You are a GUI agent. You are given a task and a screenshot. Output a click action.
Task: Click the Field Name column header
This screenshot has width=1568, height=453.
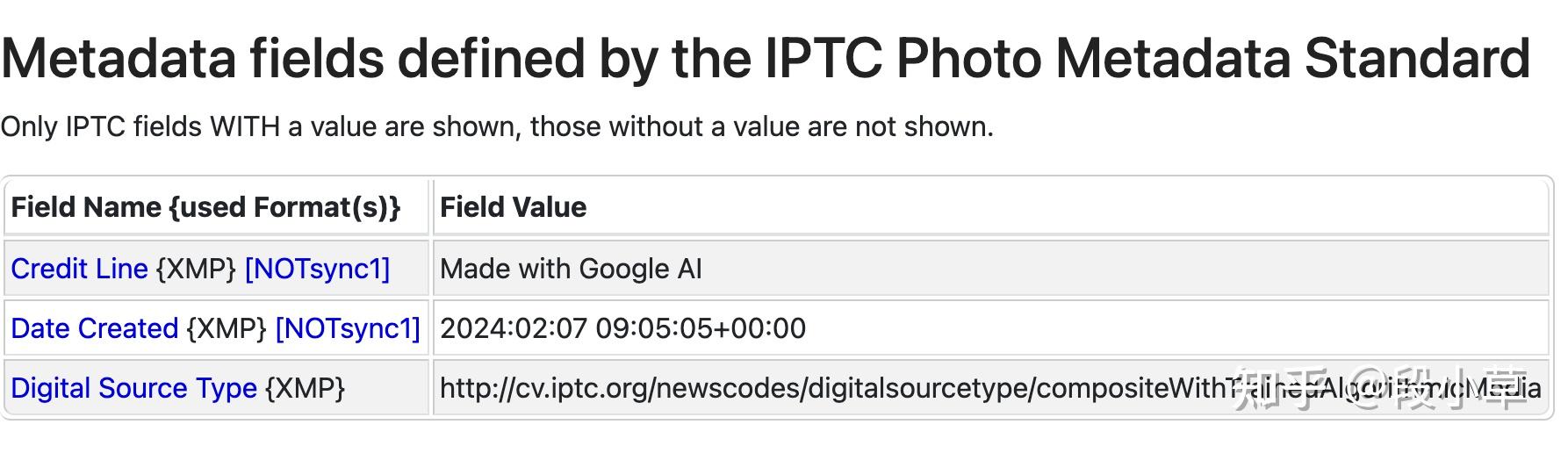click(x=205, y=207)
